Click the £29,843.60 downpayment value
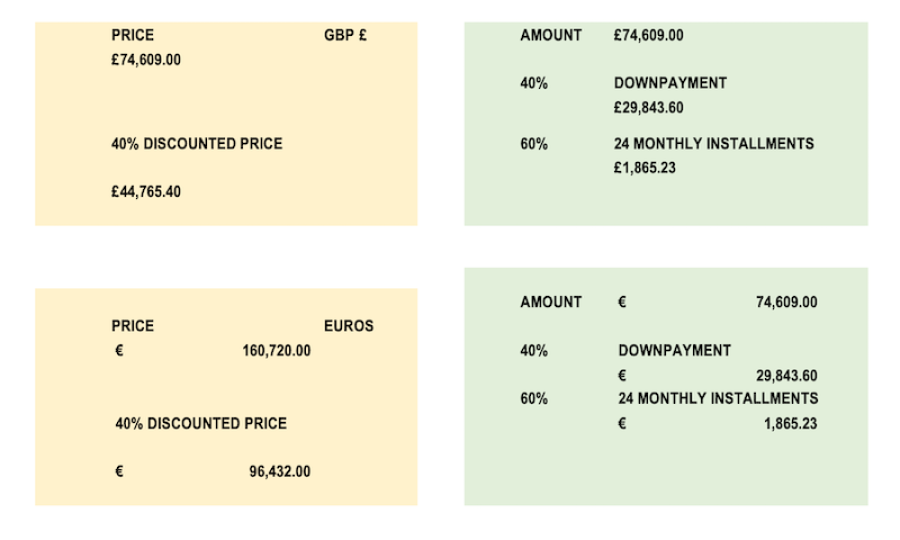The image size is (900, 540). [x=648, y=108]
